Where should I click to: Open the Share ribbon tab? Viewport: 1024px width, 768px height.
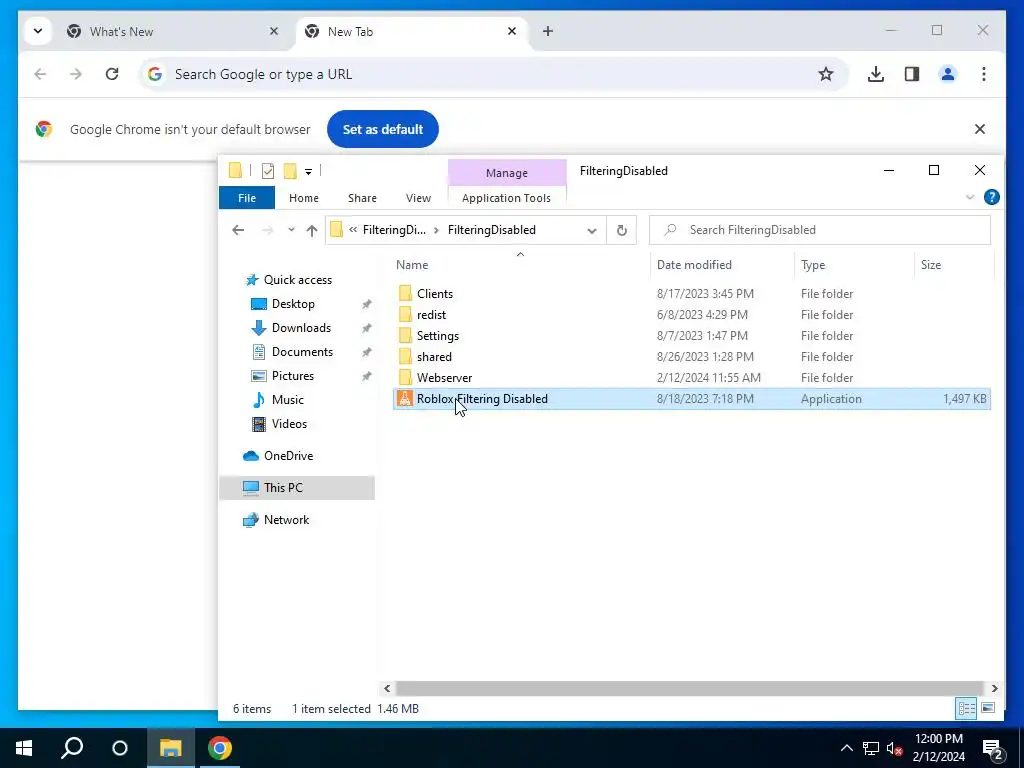(362, 198)
